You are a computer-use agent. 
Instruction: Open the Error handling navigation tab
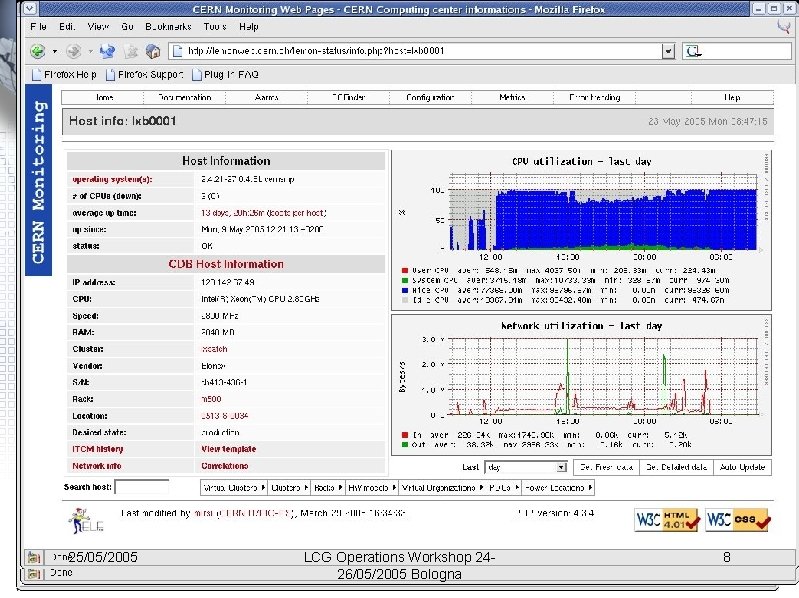(x=595, y=97)
